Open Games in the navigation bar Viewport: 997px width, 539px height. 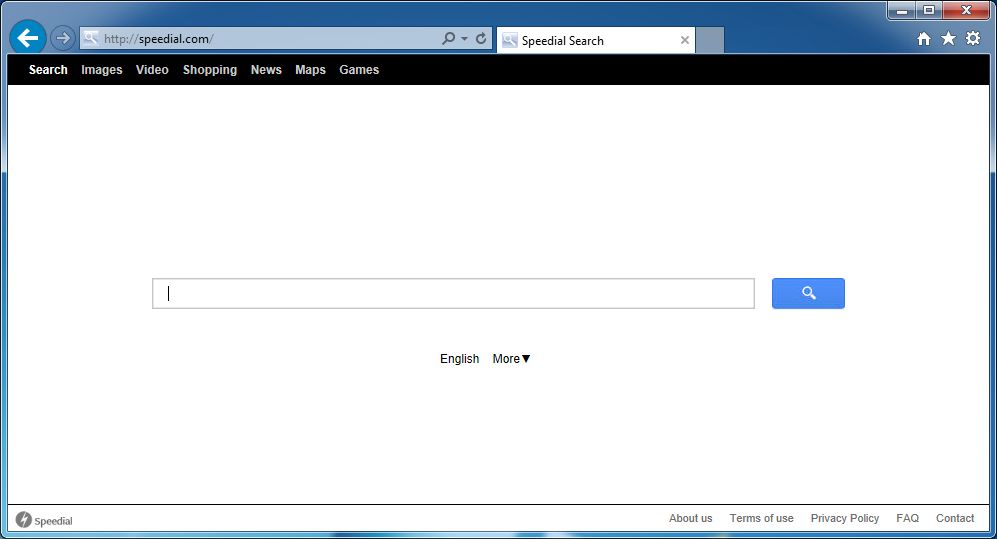(359, 70)
